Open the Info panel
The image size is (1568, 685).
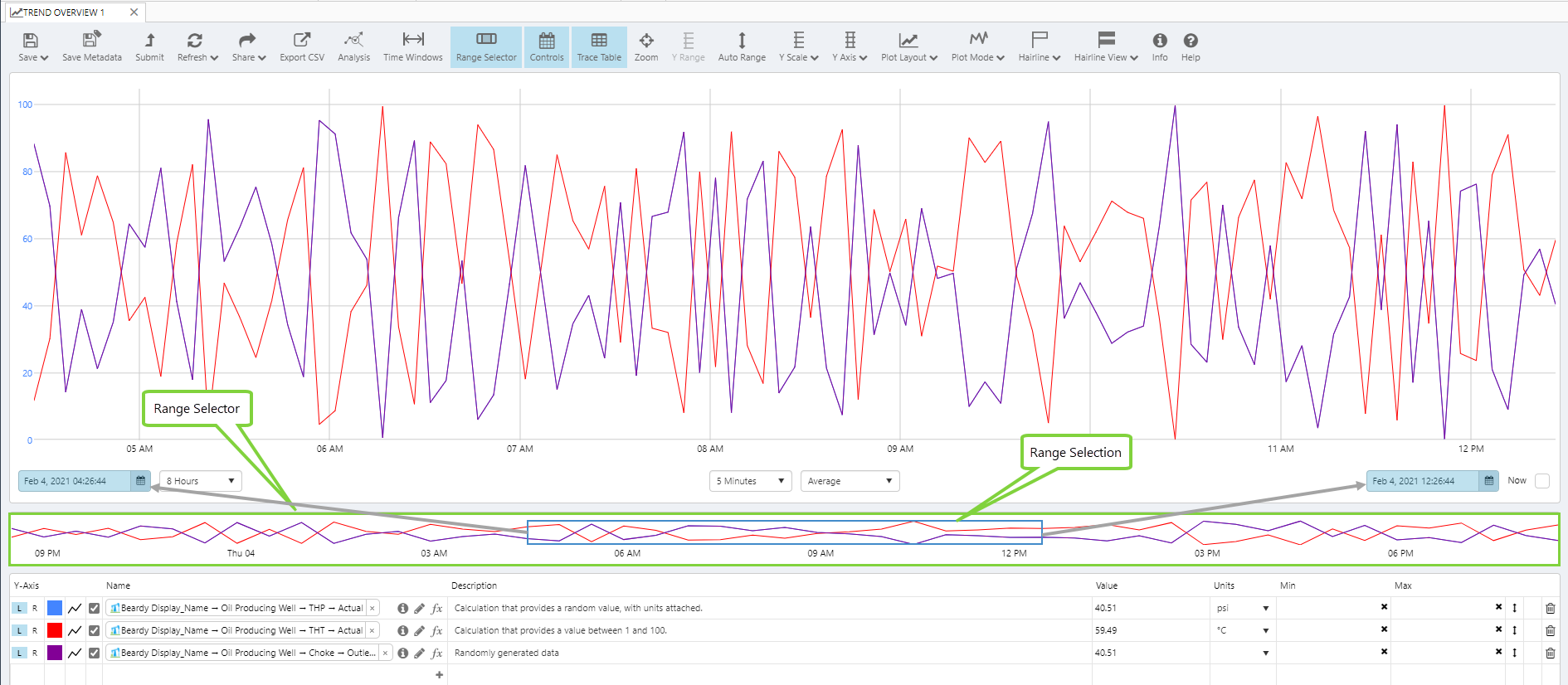pyautogui.click(x=1159, y=46)
